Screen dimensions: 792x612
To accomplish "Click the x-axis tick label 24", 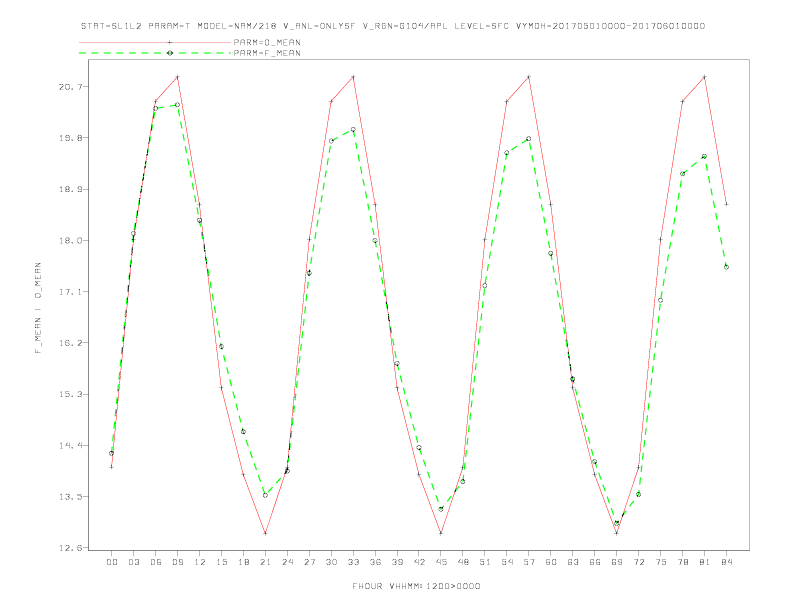I will pos(287,562).
